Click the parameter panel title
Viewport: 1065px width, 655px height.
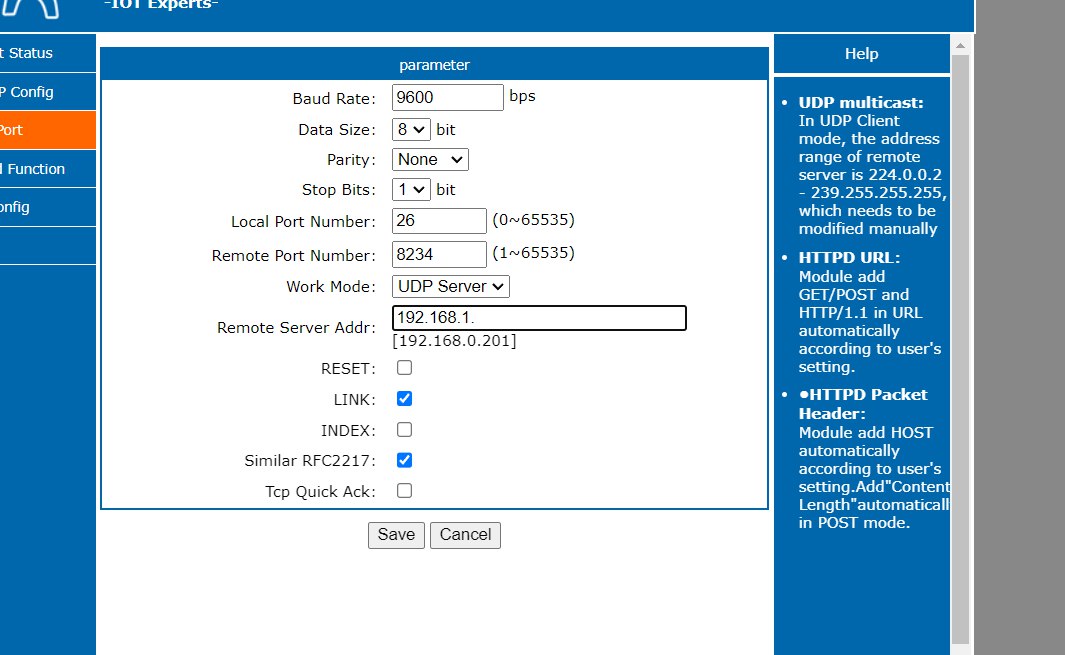click(x=434, y=65)
